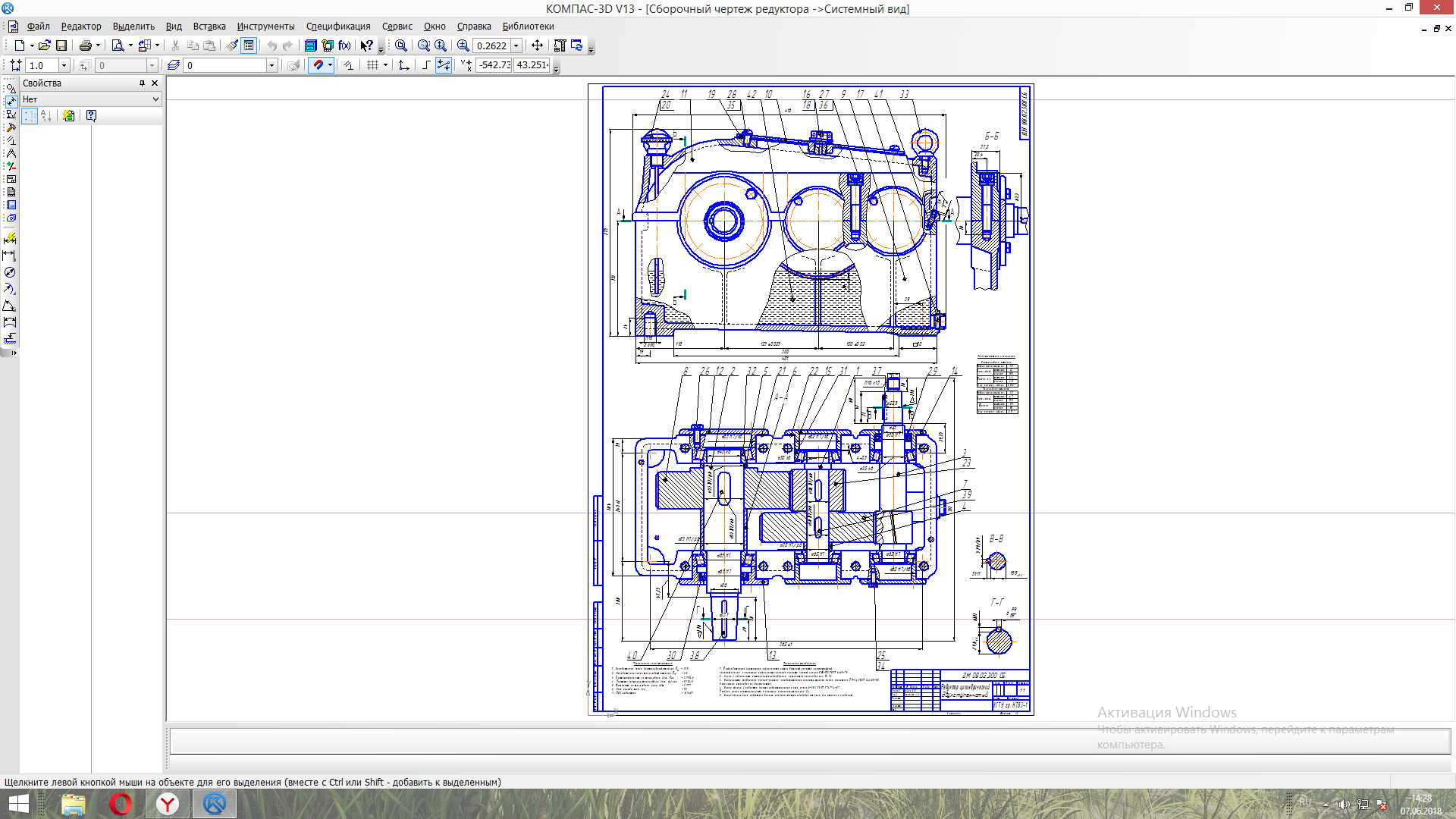Click the Variables f(x) icon

pyautogui.click(x=344, y=45)
